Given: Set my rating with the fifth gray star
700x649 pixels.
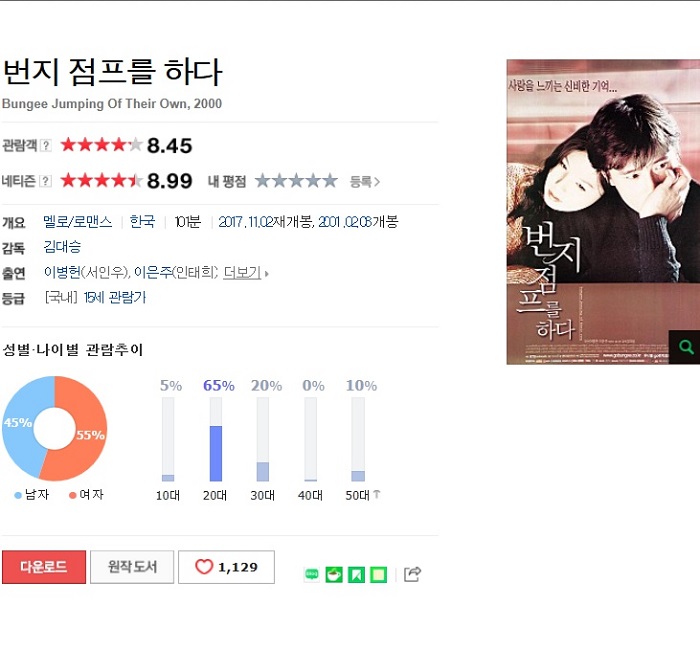Looking at the screenshot, I should [330, 181].
